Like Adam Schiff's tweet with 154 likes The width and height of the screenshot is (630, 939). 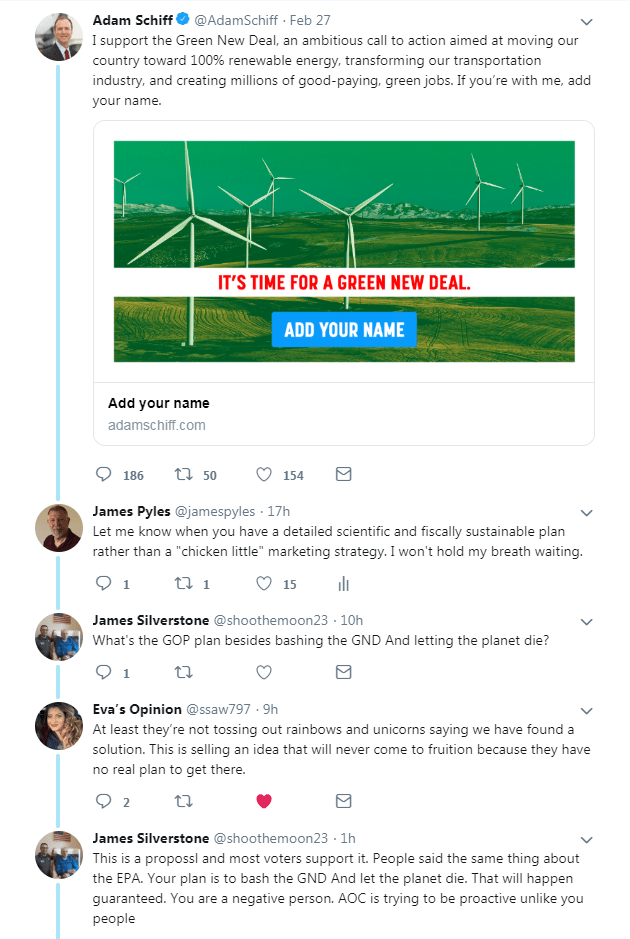point(263,474)
